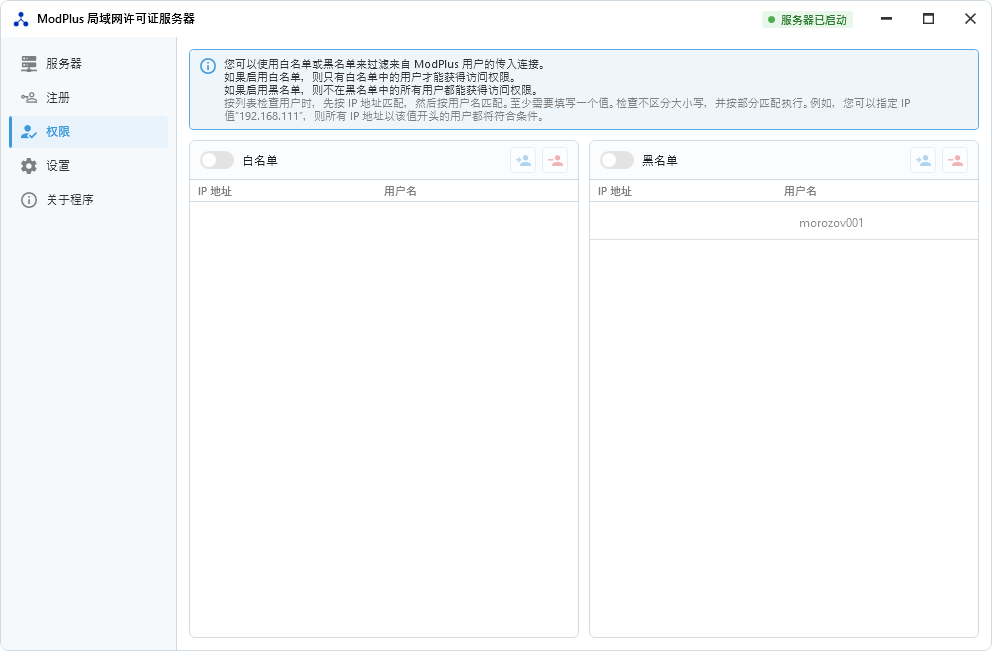The width and height of the screenshot is (992, 651).
Task: Click the 黑名单 label text
Action: click(660, 161)
